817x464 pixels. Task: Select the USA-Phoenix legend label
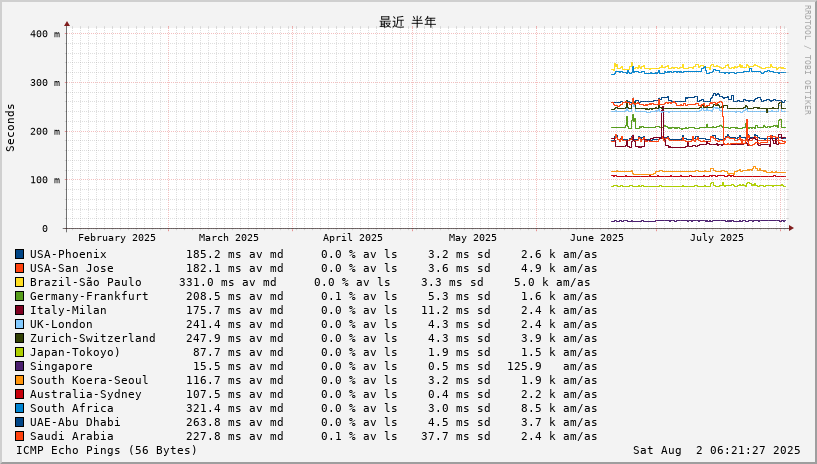68,254
